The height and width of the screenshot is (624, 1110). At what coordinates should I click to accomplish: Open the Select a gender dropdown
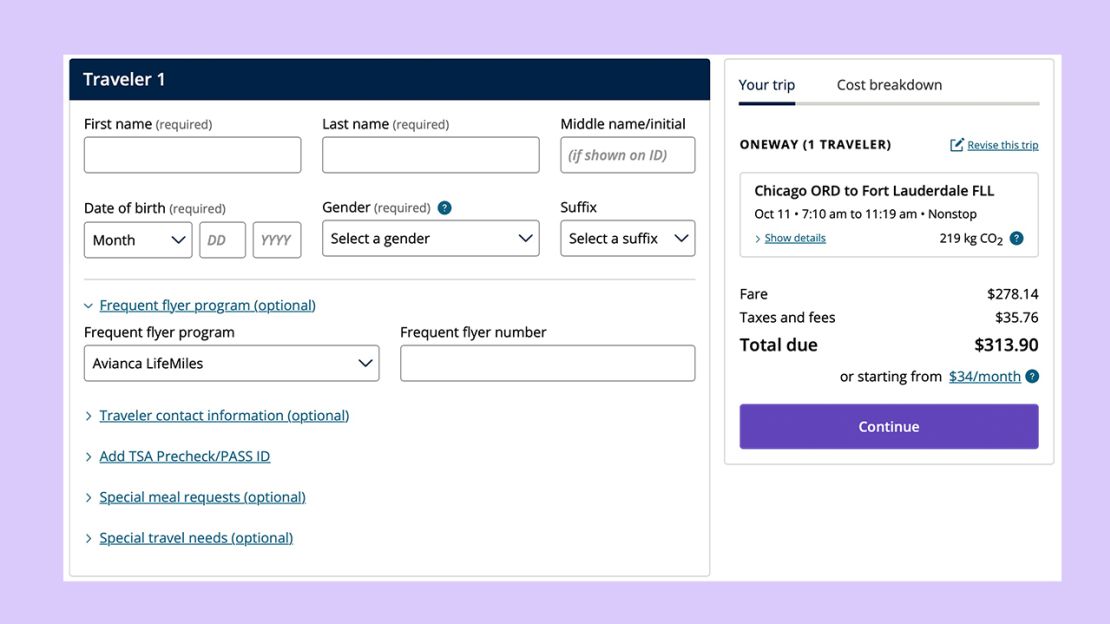[430, 239]
